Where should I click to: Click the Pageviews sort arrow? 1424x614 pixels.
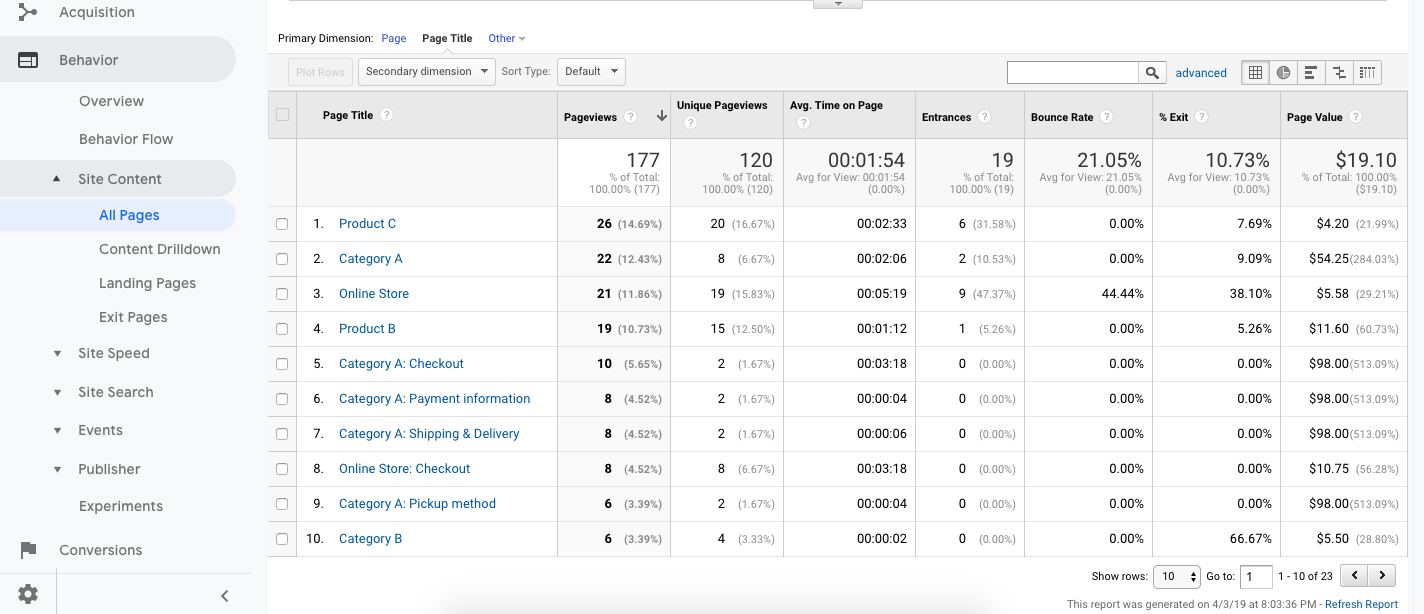(661, 117)
